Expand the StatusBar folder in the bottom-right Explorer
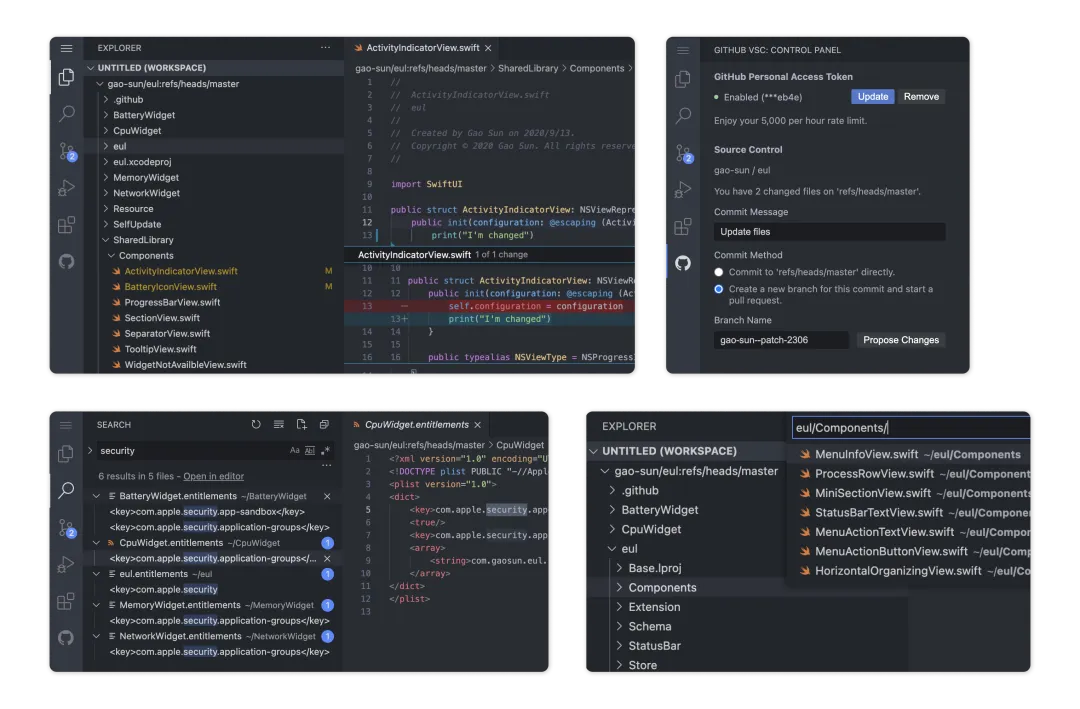Image resolution: width=1080 pixels, height=709 pixels. tap(619, 646)
